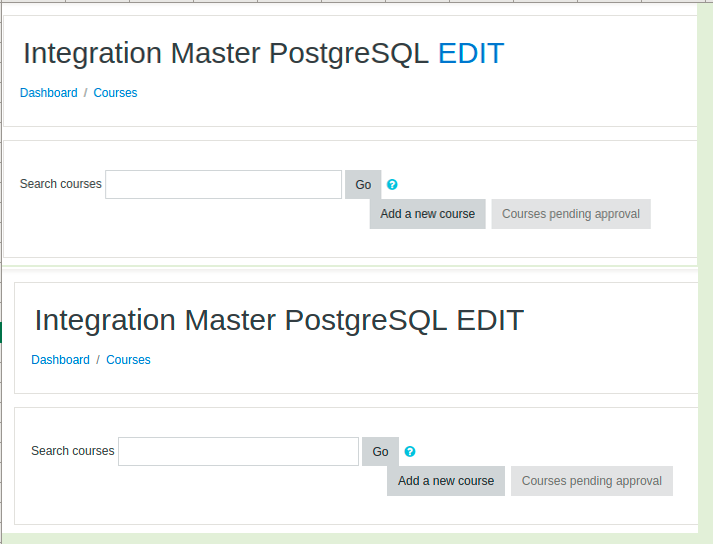This screenshot has height=544, width=713.
Task: Focus the lower Search courses text field
Action: (x=238, y=451)
